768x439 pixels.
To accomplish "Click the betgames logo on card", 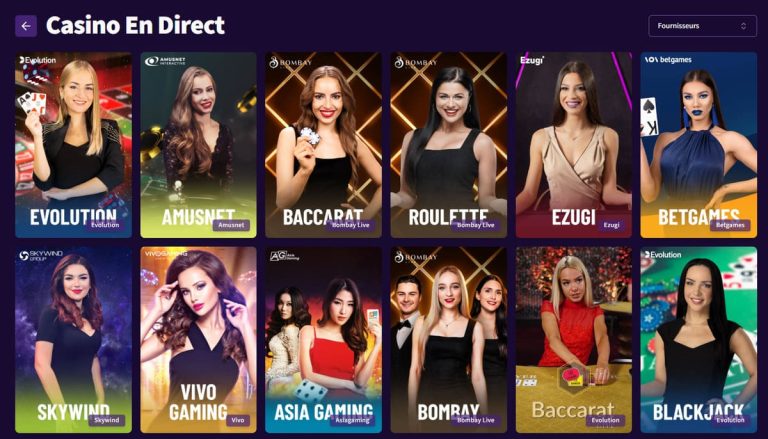I will (668, 60).
